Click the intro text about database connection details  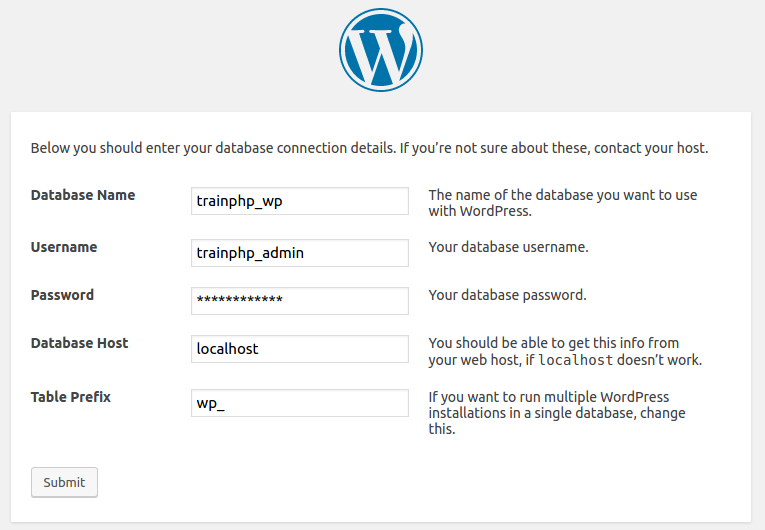pyautogui.click(x=250, y=148)
